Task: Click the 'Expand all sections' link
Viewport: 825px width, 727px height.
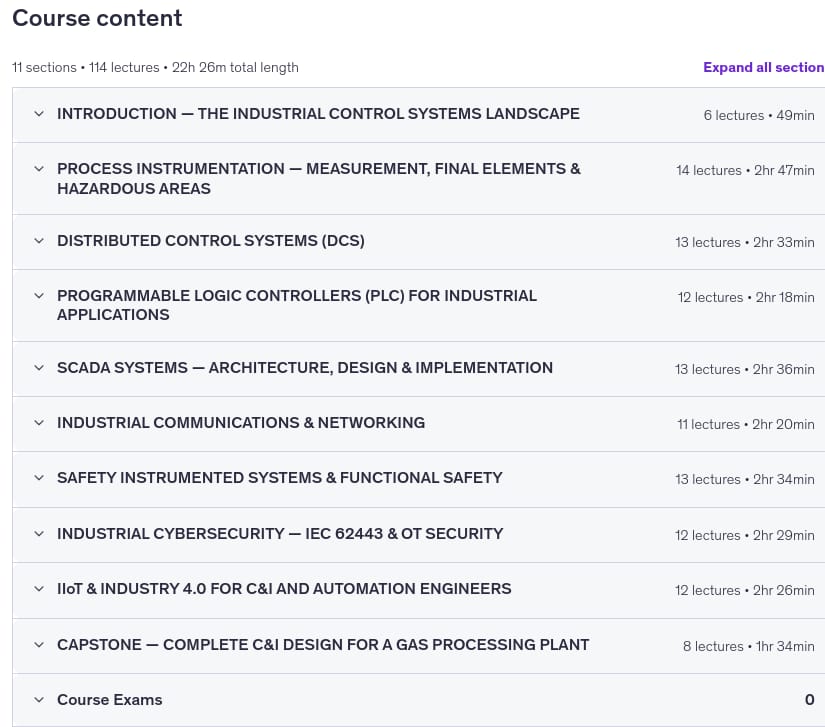Action: pyautogui.click(x=764, y=67)
